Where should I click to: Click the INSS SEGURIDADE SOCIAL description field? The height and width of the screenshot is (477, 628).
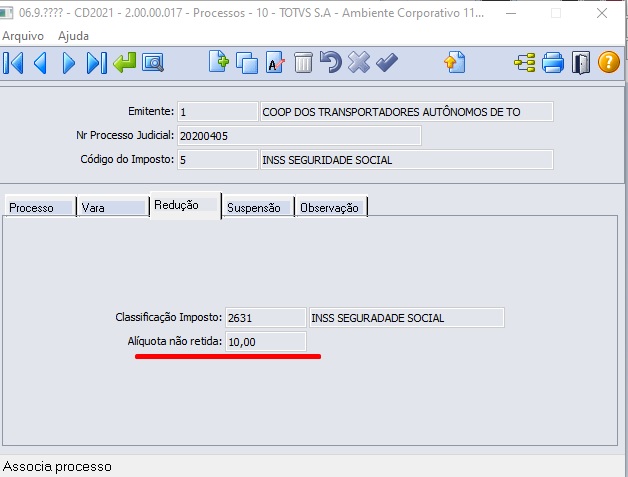click(x=407, y=160)
